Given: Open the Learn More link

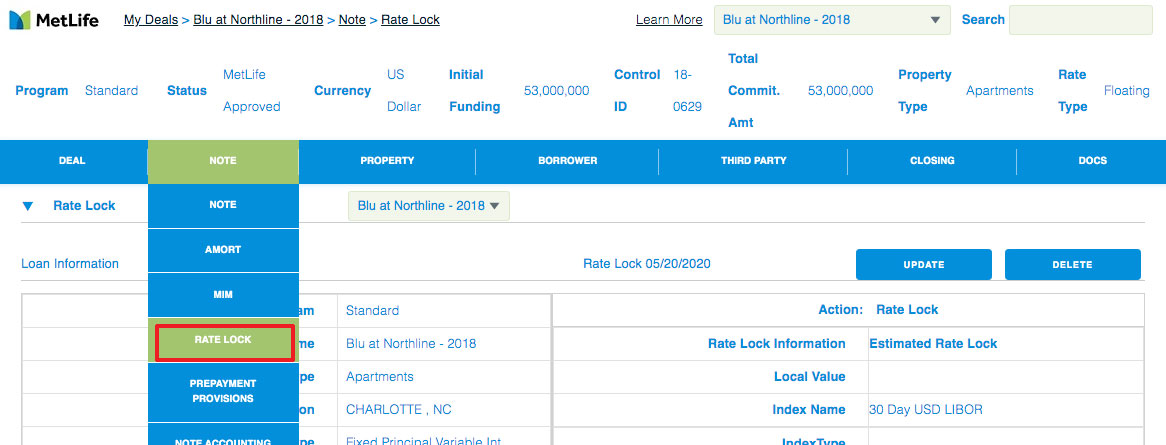Looking at the screenshot, I should click(669, 20).
